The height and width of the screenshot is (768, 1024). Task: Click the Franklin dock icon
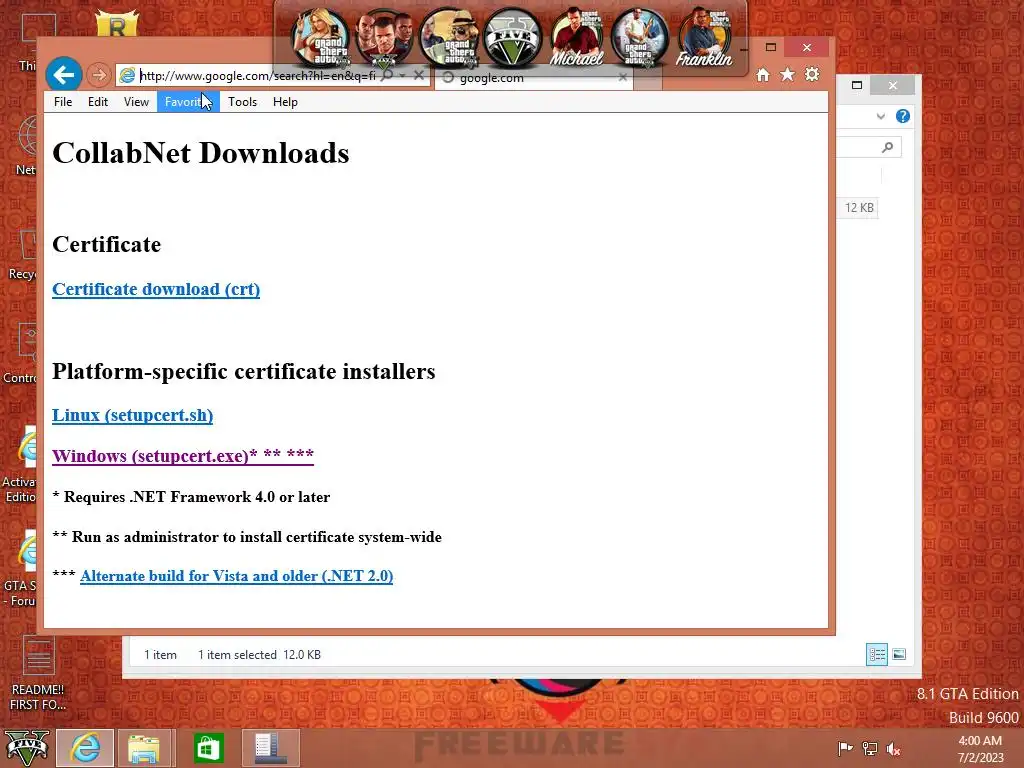[705, 37]
